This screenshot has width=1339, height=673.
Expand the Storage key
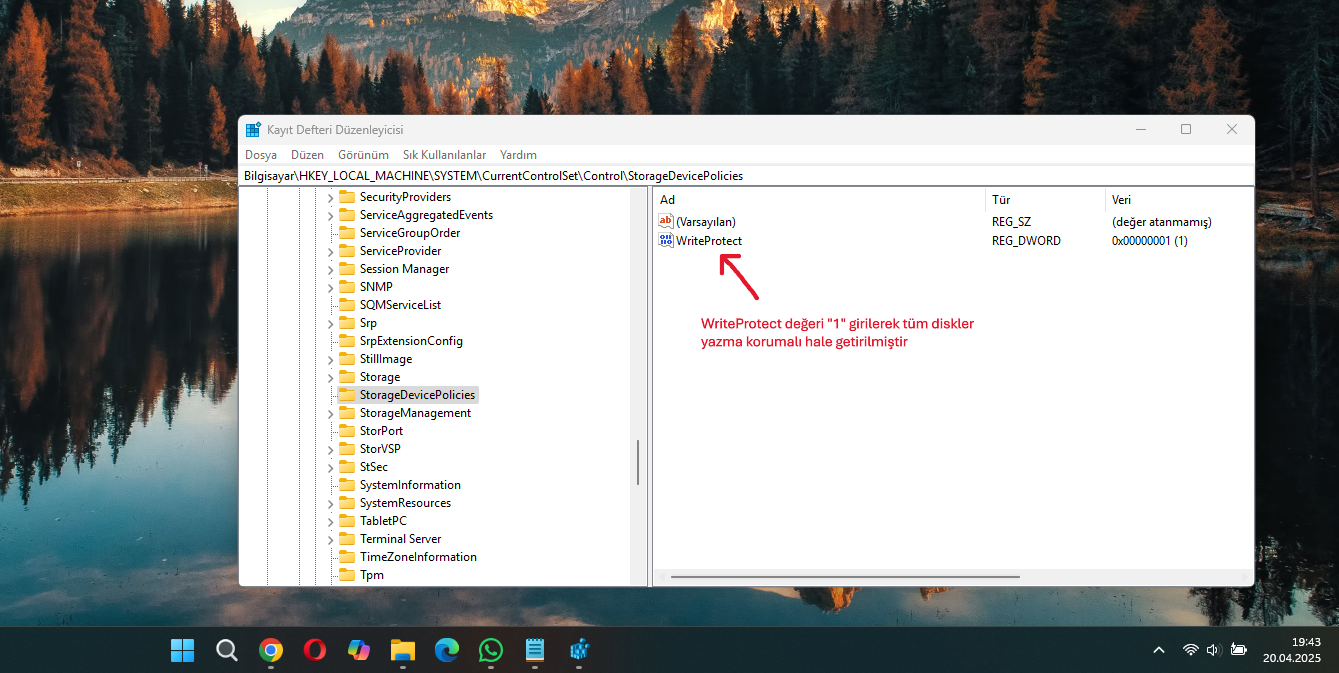330,377
